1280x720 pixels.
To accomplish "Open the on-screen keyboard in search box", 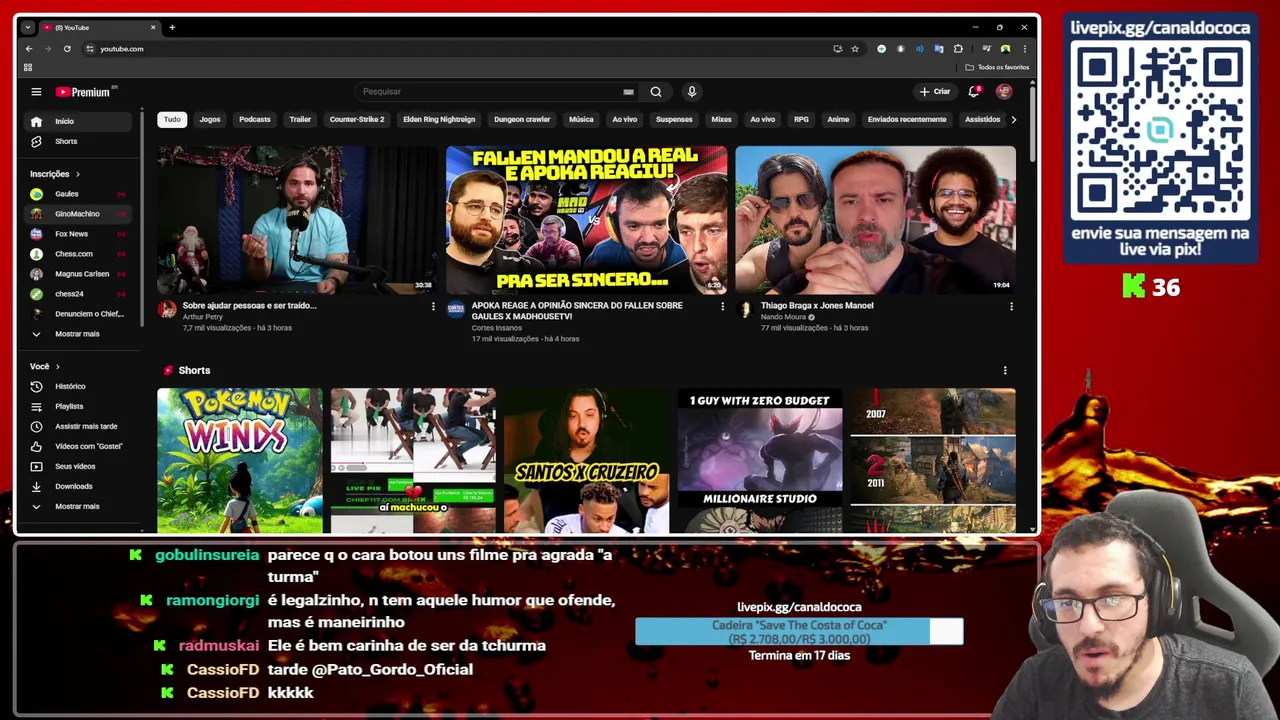I will [628, 92].
